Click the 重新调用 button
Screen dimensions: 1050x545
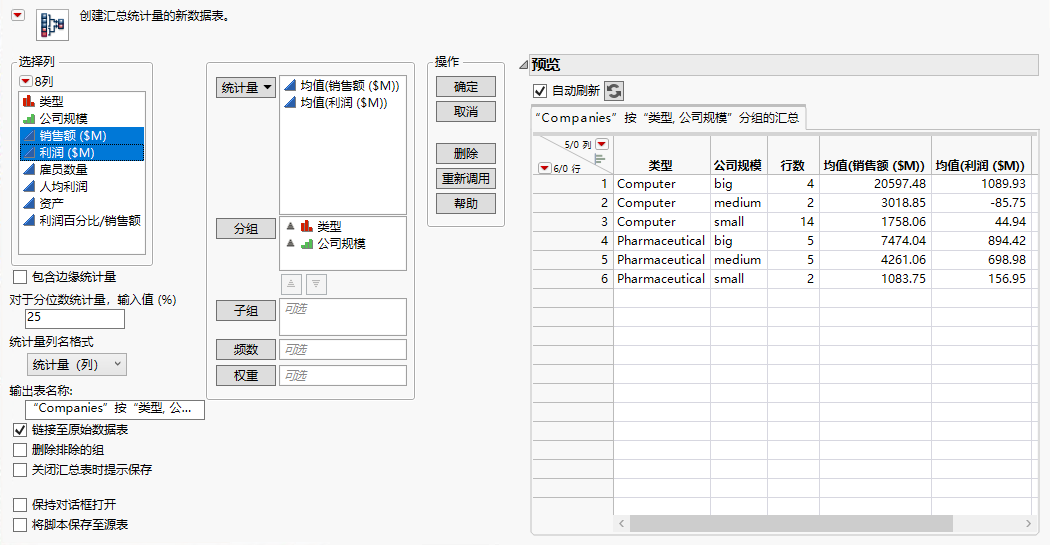[466, 179]
